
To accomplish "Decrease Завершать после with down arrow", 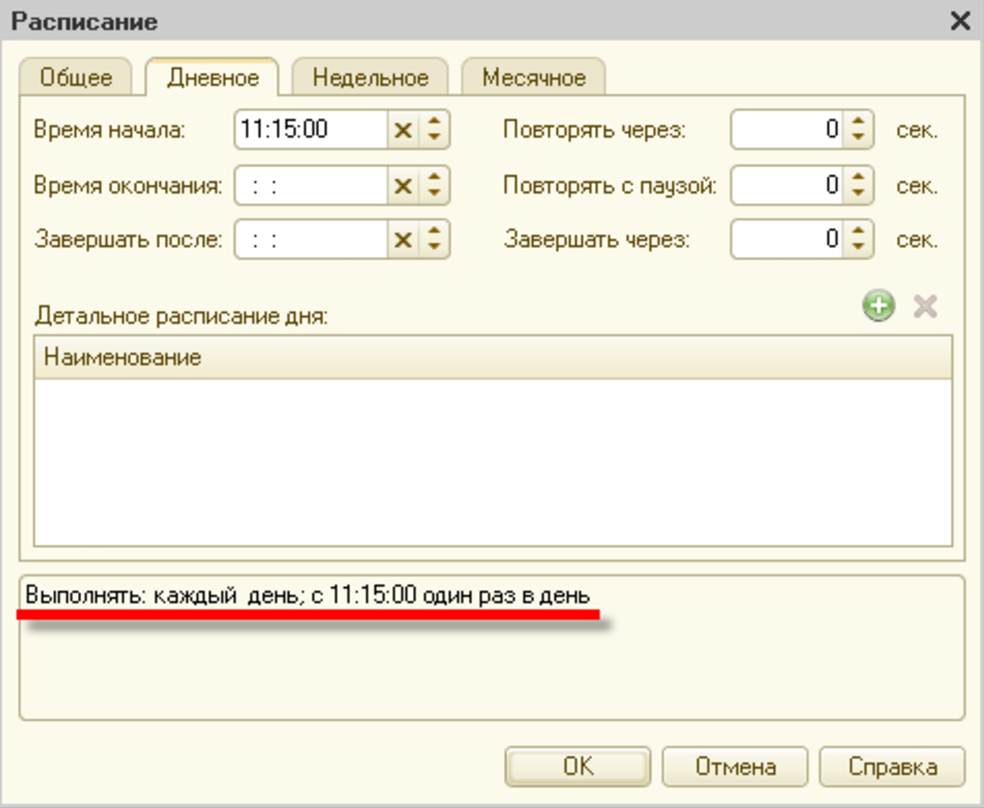I will pyautogui.click(x=434, y=247).
